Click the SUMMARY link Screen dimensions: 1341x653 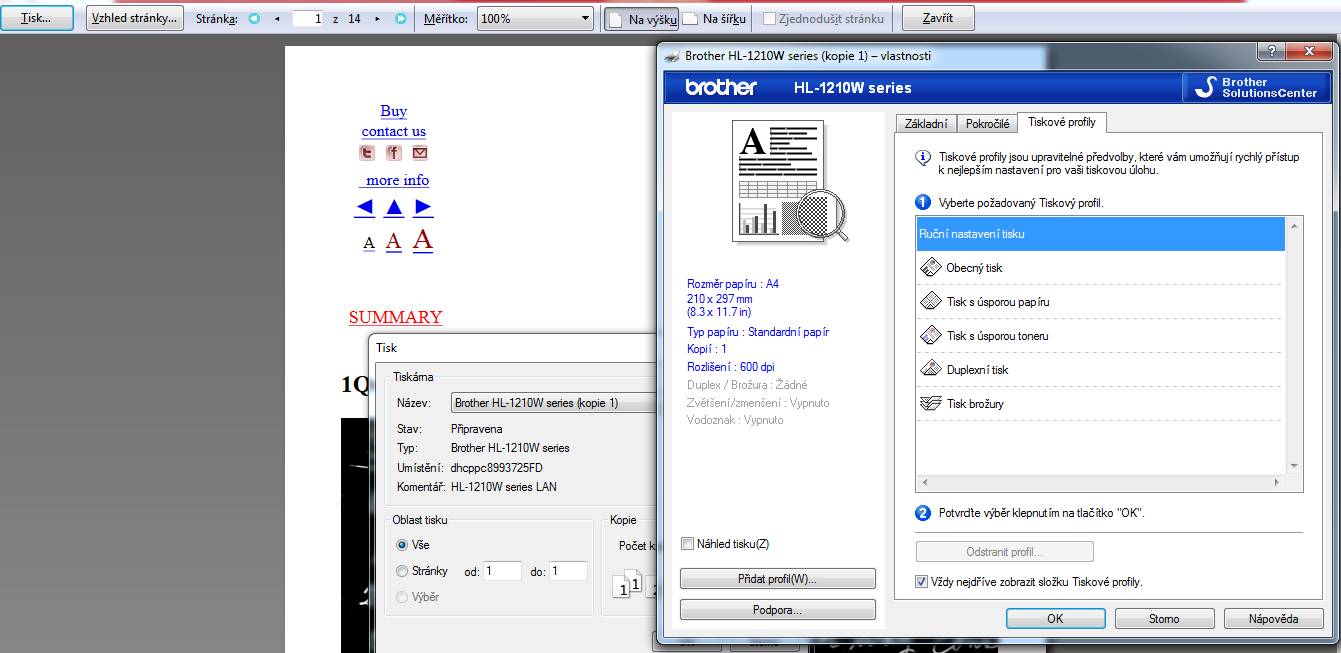(x=395, y=317)
